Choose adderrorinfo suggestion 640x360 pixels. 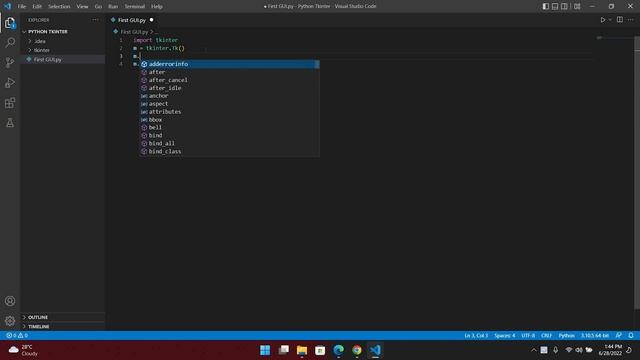point(229,64)
